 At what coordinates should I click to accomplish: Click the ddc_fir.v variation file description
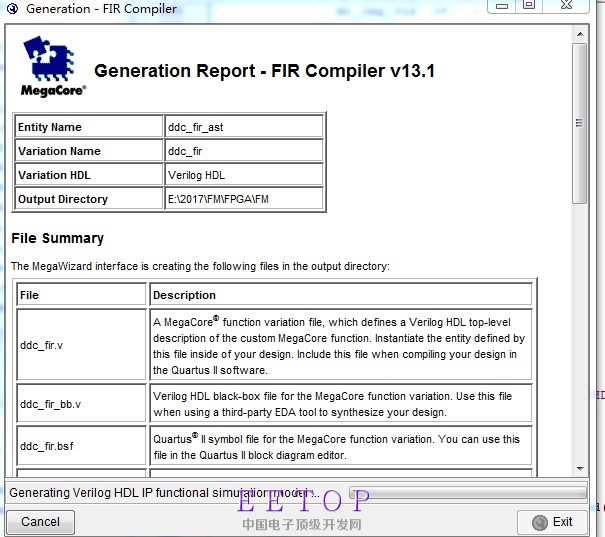click(339, 346)
